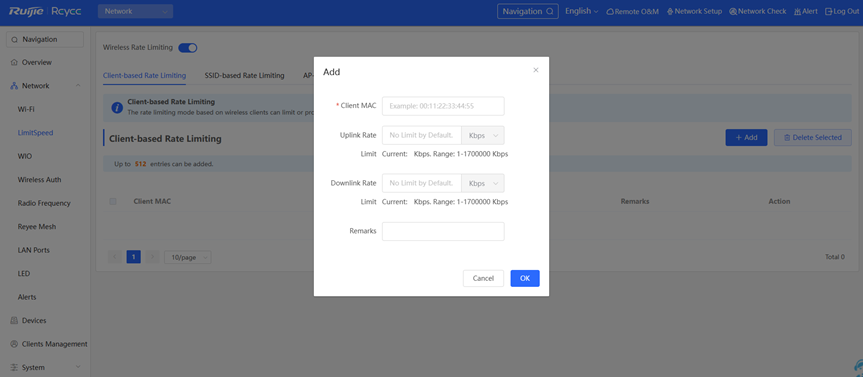Open the Overview home icon in sidebar
This screenshot has height=377, width=863.
tap(14, 62)
